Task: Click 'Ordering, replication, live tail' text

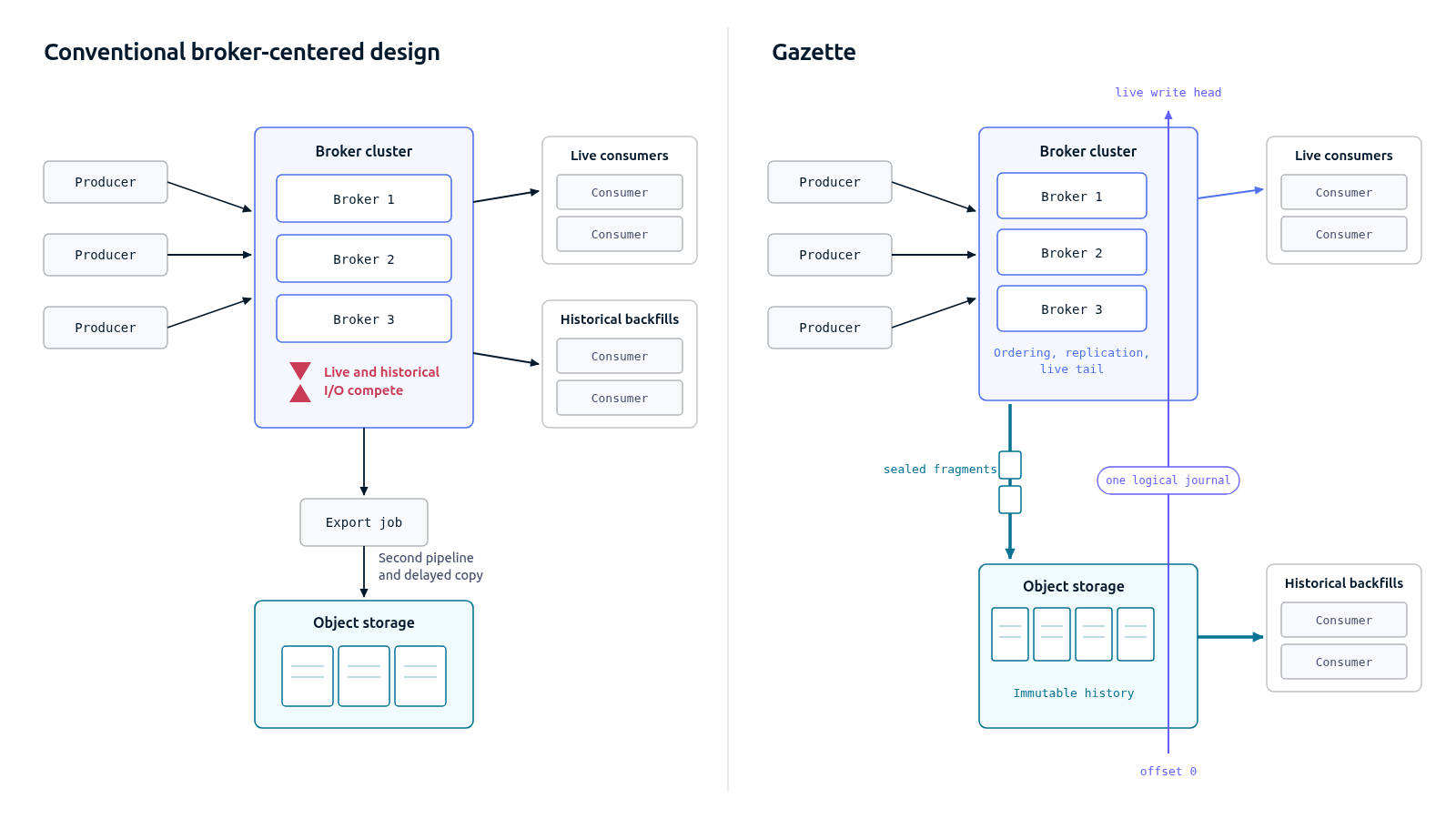Action: pos(1072,360)
